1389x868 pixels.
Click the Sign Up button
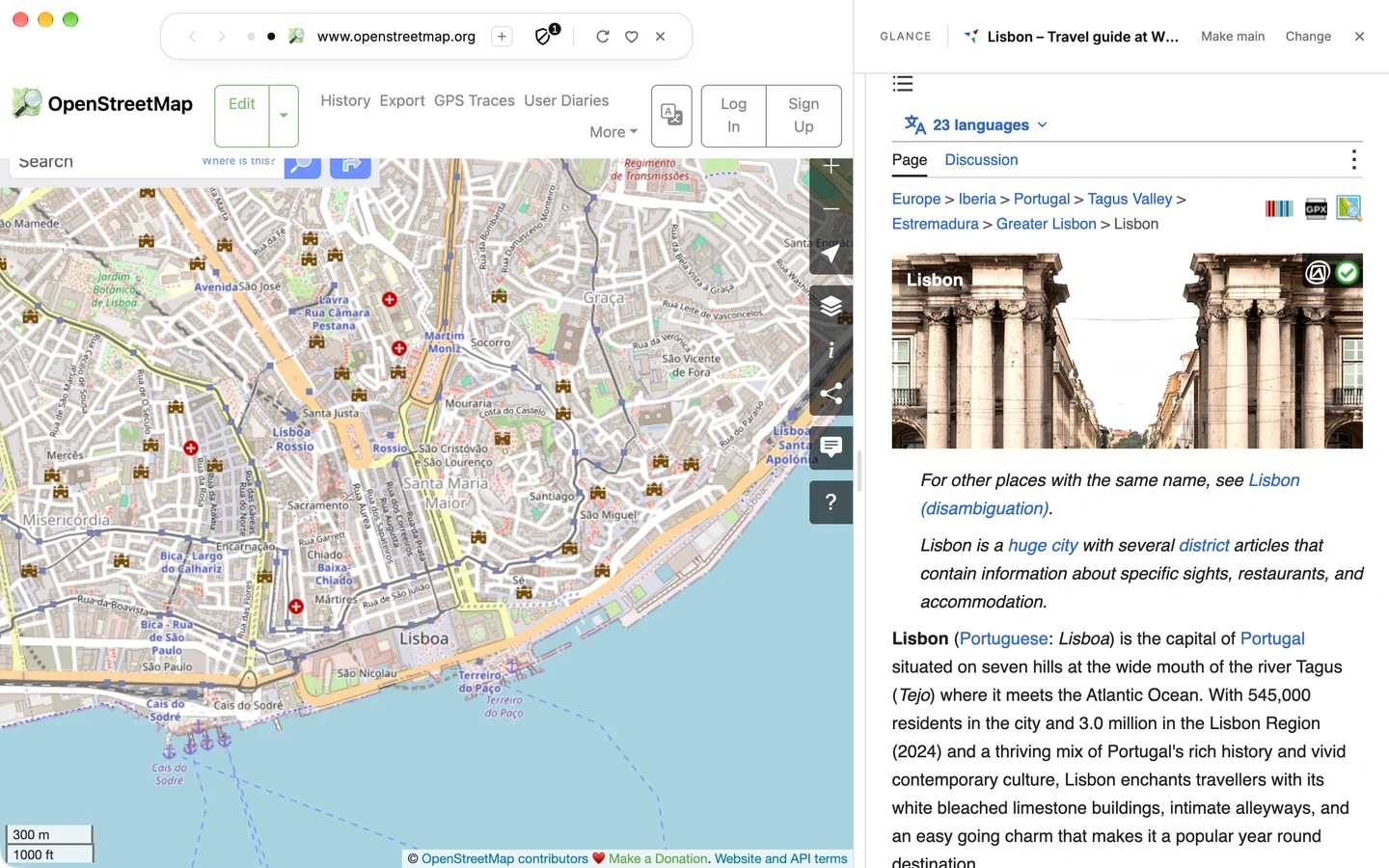pos(803,116)
